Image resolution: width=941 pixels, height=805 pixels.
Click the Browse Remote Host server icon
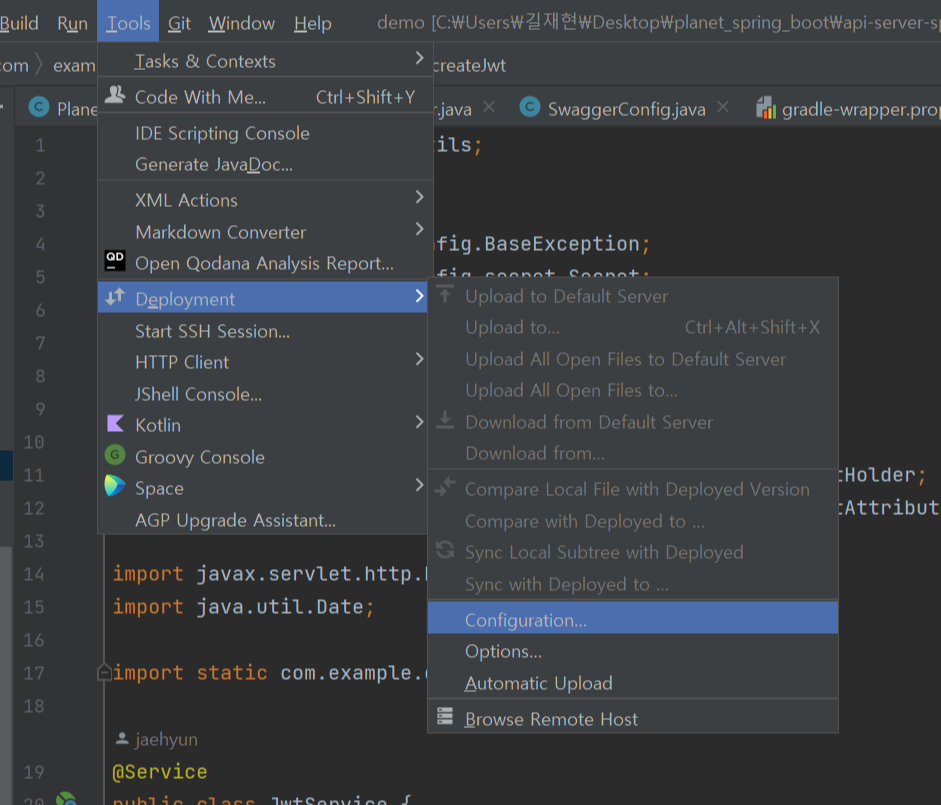445,716
